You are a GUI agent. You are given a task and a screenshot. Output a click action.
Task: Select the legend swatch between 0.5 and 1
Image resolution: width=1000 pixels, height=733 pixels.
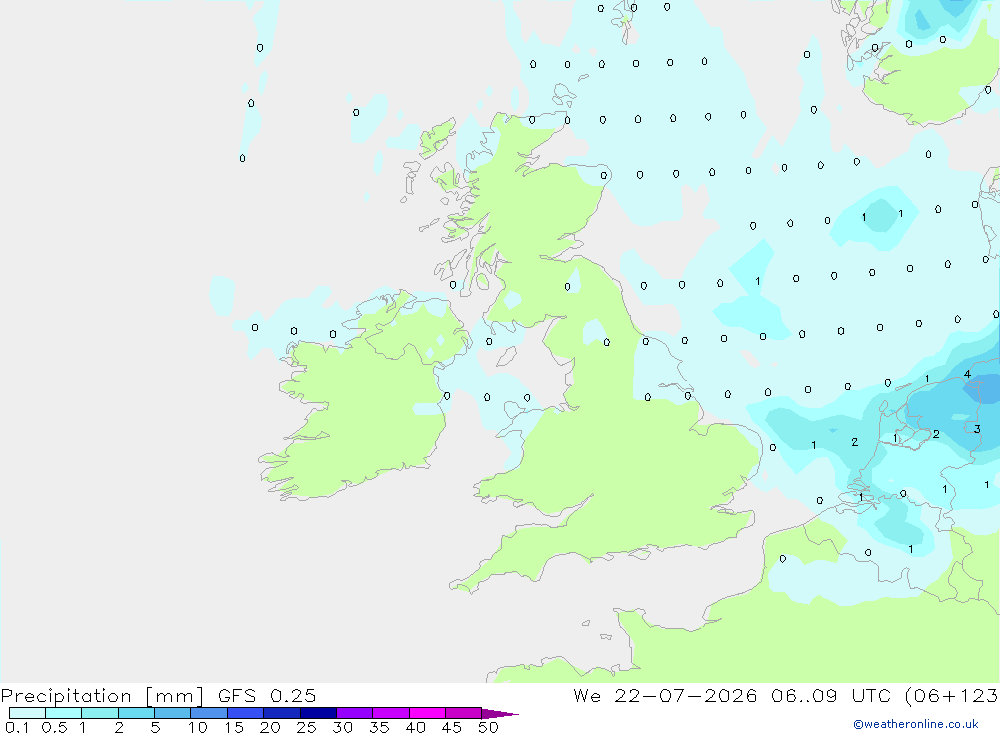[x=64, y=713]
